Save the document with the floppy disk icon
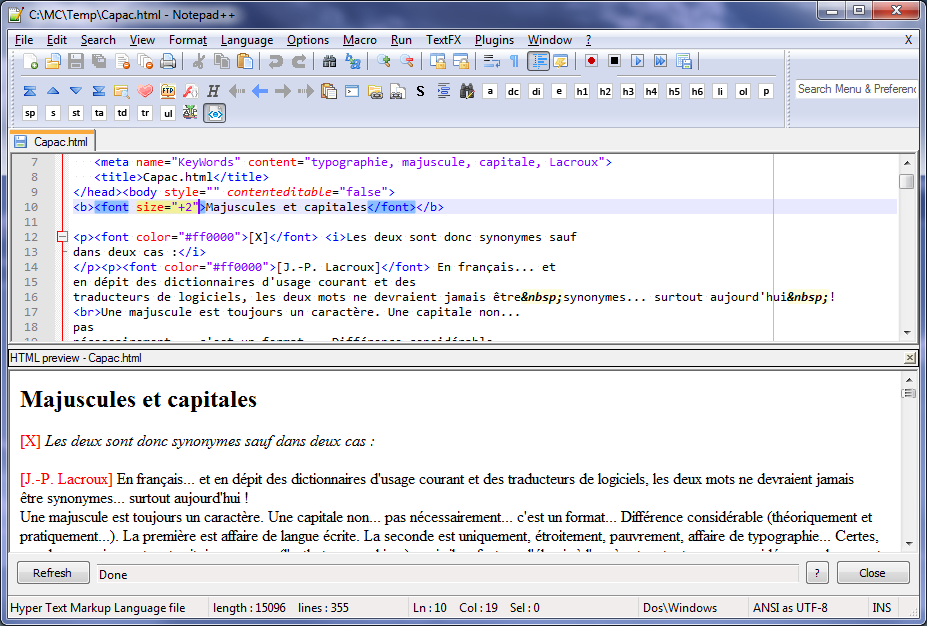Screen dimensions: 927x626 pyautogui.click(x=76, y=62)
